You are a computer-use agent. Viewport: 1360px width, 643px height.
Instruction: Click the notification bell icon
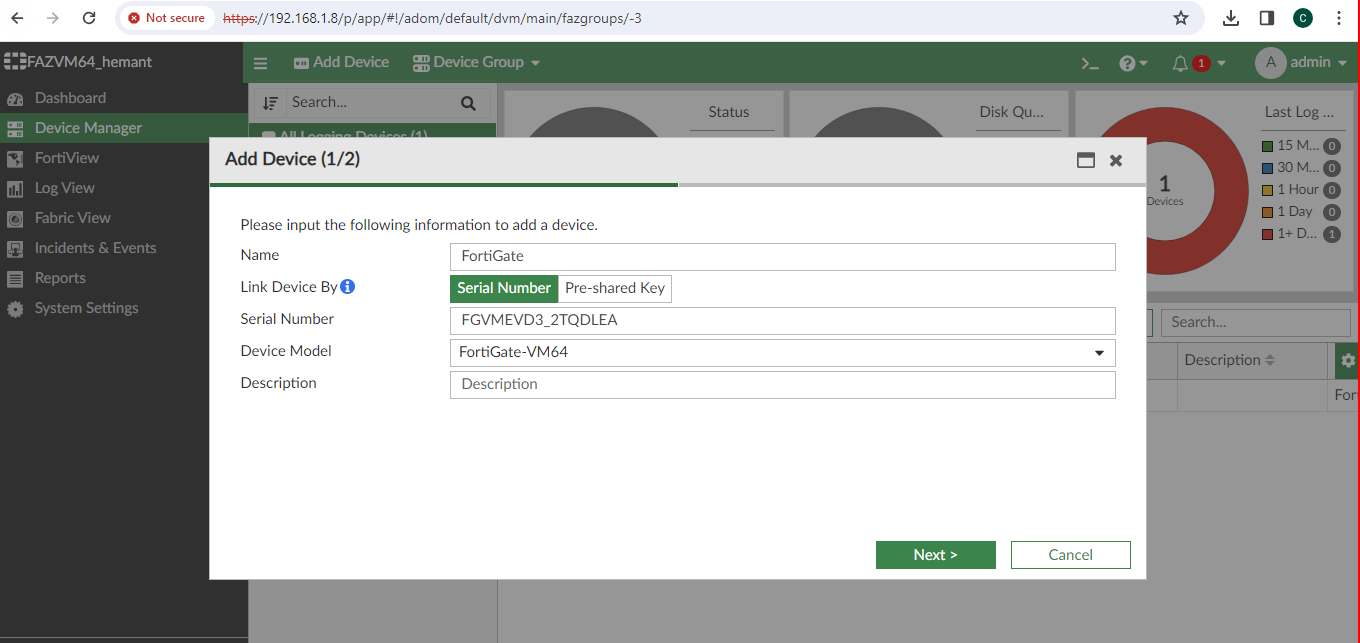click(1180, 63)
